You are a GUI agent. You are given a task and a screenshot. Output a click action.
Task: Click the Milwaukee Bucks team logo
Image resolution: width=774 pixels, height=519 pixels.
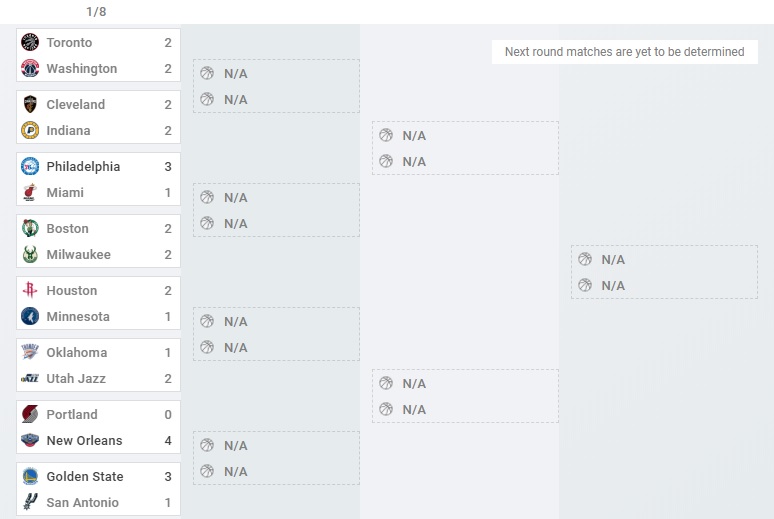[30, 255]
